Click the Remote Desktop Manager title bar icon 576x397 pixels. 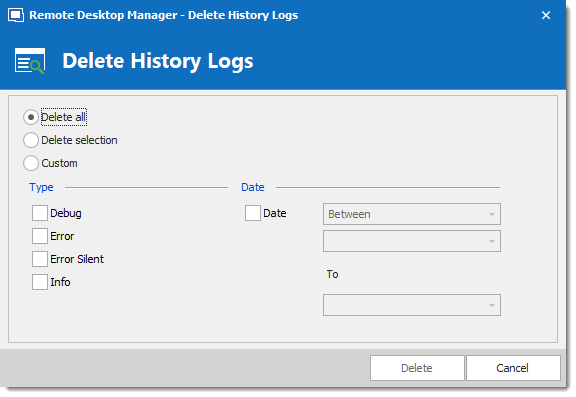pyautogui.click(x=16, y=15)
